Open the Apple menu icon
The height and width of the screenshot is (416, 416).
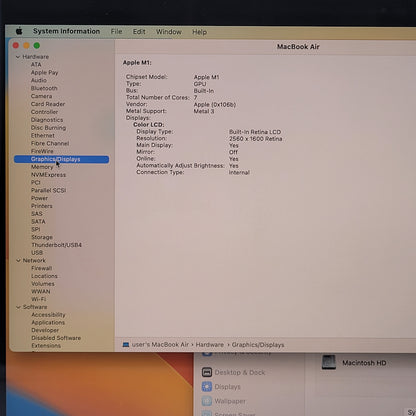click(x=19, y=31)
